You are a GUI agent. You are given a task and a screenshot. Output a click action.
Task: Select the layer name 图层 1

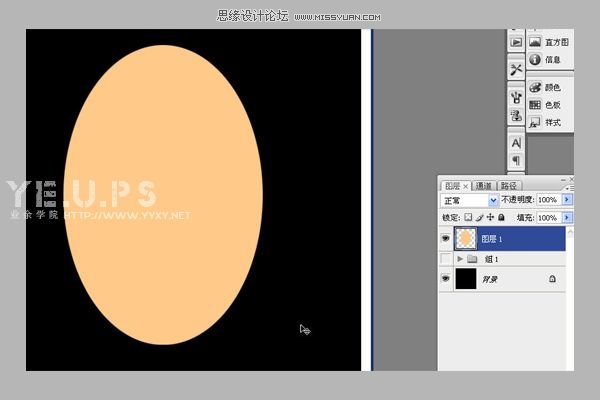click(x=492, y=239)
